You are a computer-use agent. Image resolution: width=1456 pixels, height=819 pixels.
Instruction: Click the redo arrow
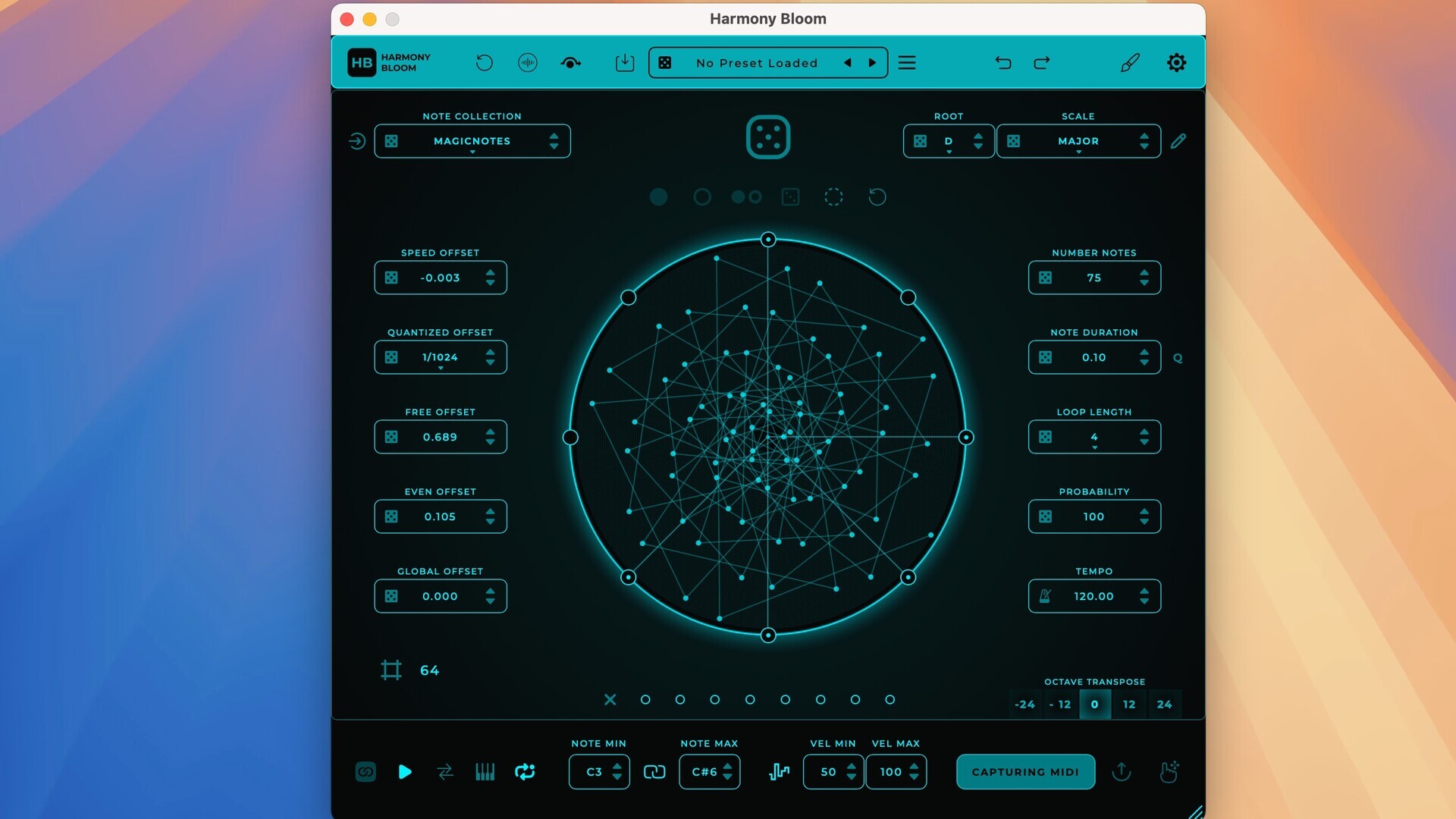[x=1042, y=63]
